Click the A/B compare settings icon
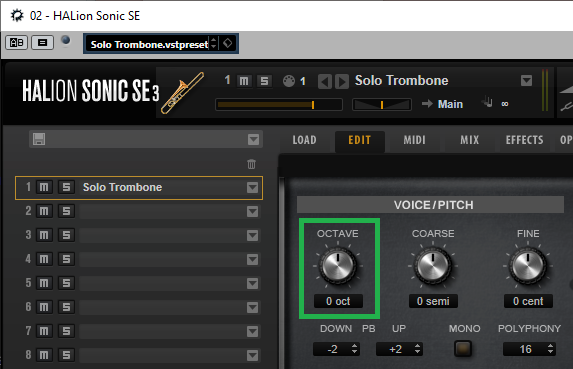 coord(16,43)
